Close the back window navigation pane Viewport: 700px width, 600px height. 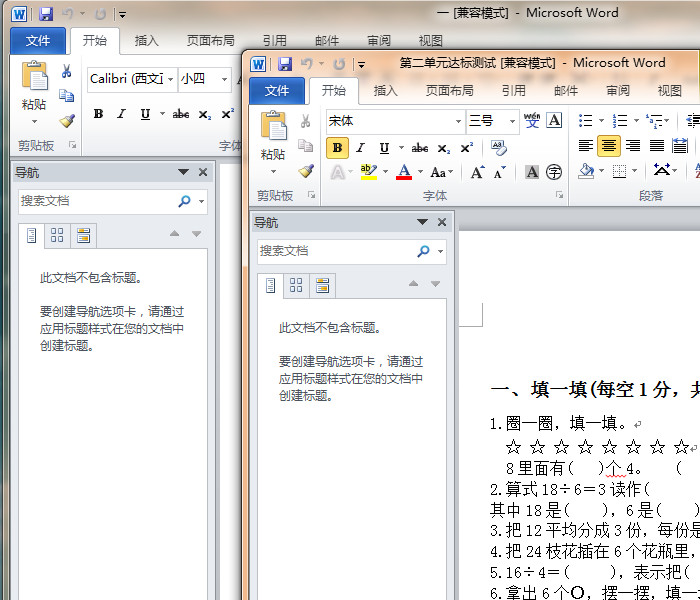(203, 172)
